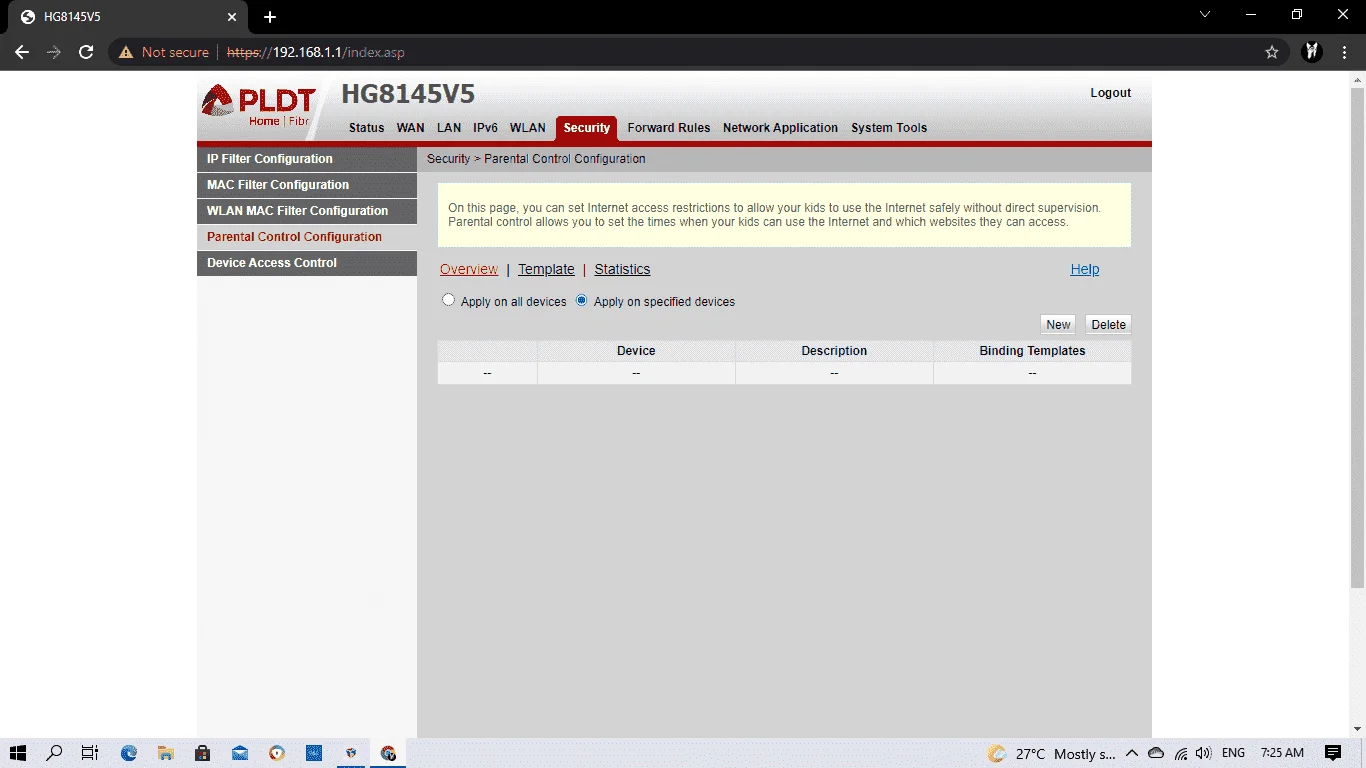This screenshot has width=1366, height=768.
Task: Select Apply on all devices radio button
Action: click(449, 300)
